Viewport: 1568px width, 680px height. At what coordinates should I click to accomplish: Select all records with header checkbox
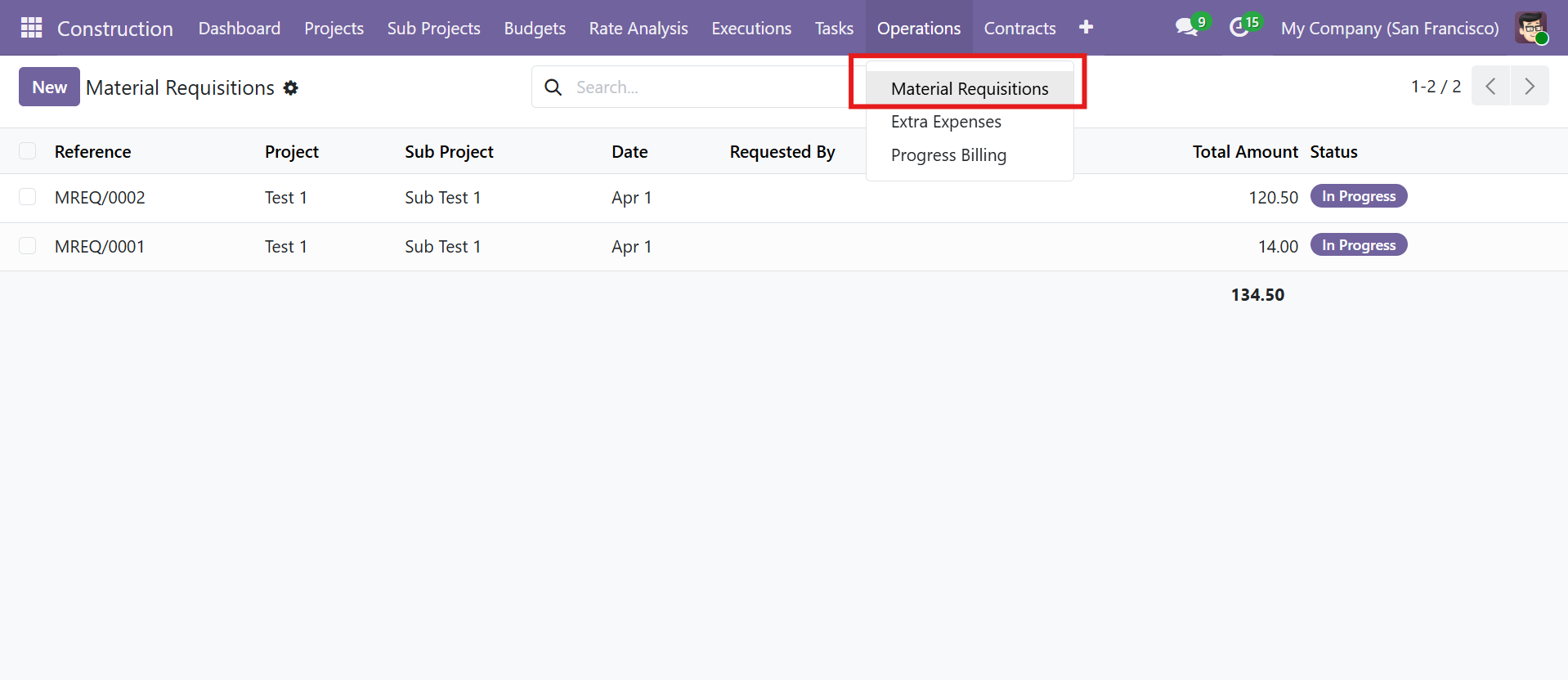pos(28,151)
